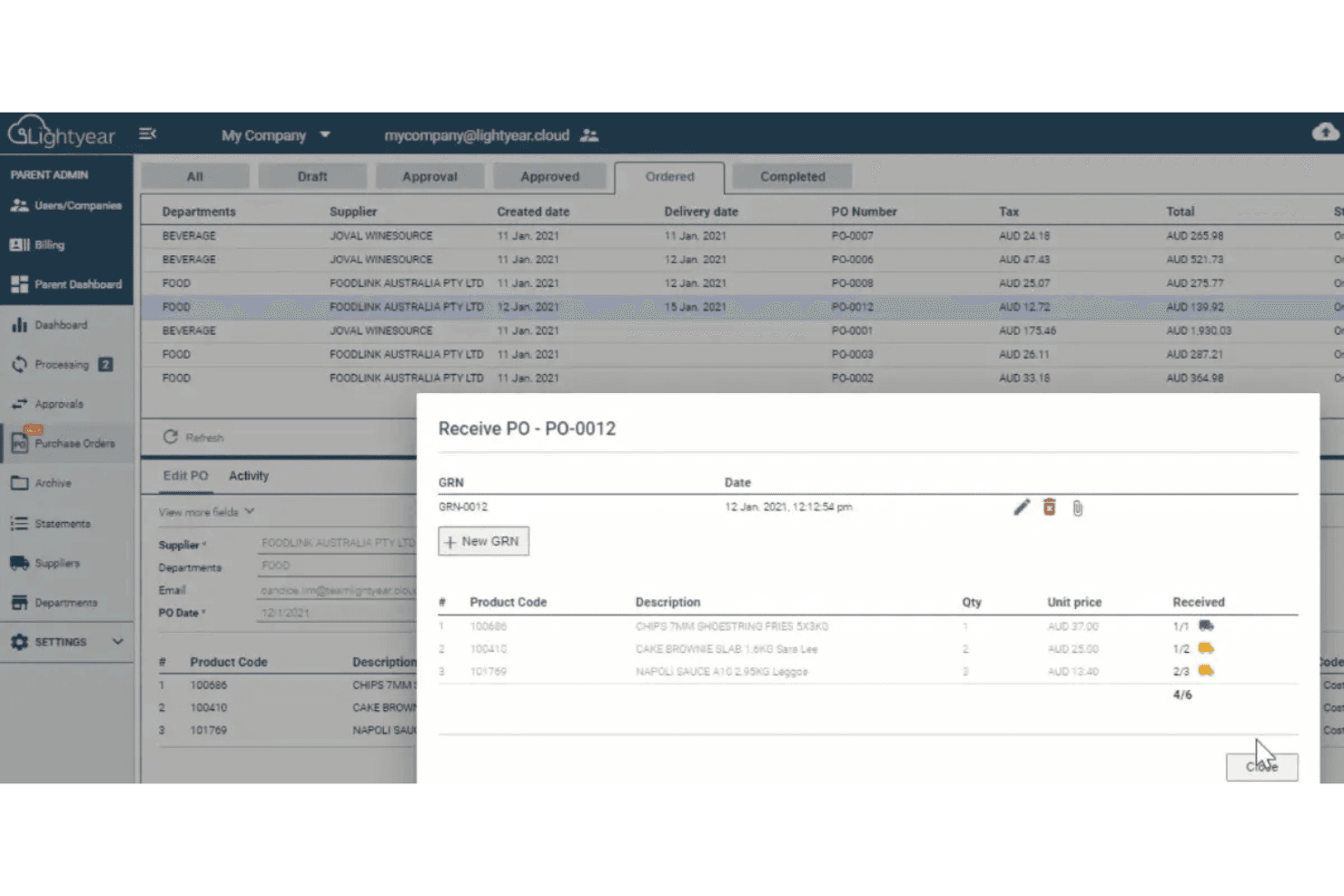Switch to the All tab

coord(195,176)
